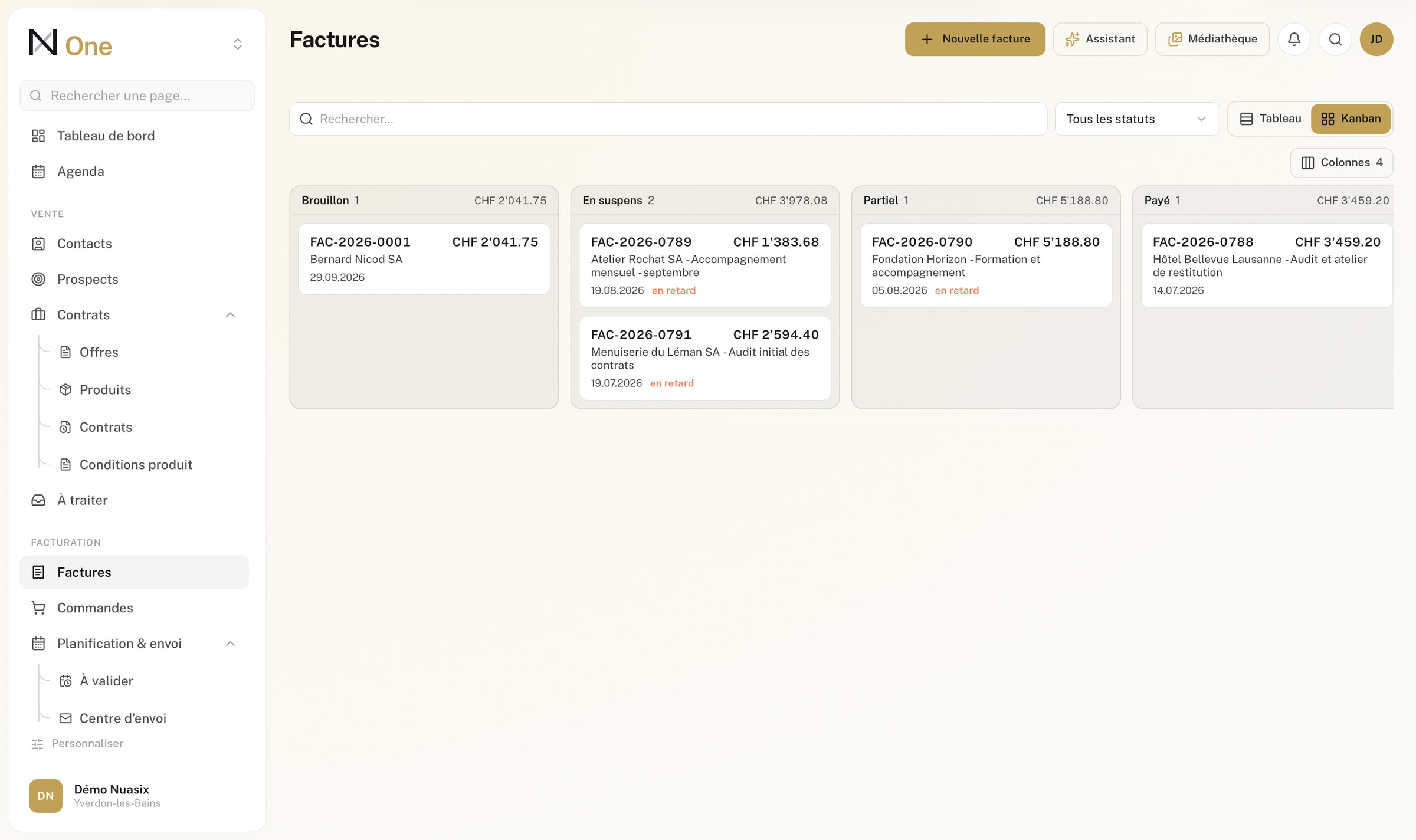The height and width of the screenshot is (840, 1416).
Task: Open Prospects target icon in sidebar
Action: point(38,279)
